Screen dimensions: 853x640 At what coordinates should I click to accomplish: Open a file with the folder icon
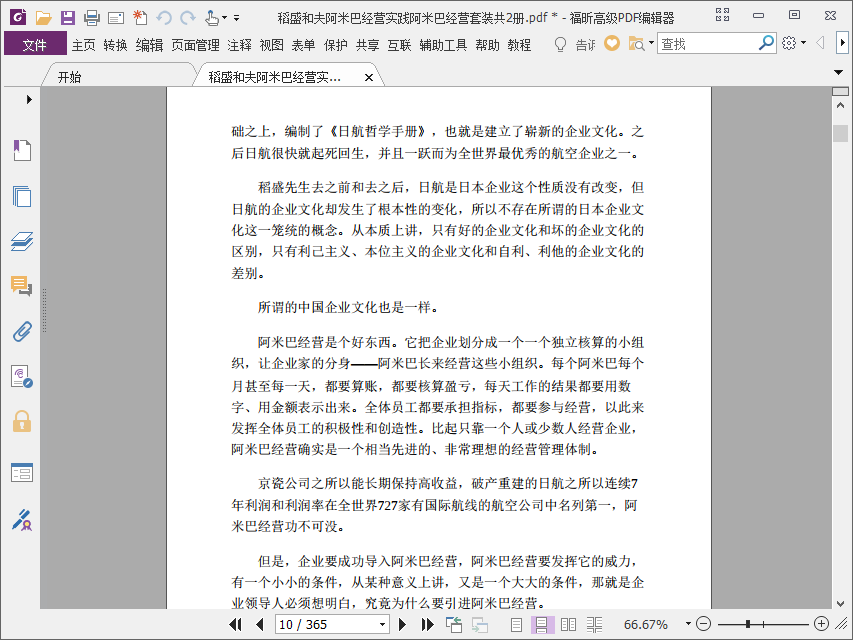point(43,18)
